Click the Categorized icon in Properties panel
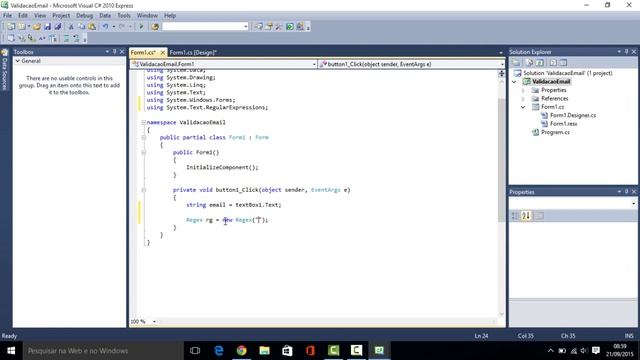The height and width of the screenshot is (360, 640). 515,216
